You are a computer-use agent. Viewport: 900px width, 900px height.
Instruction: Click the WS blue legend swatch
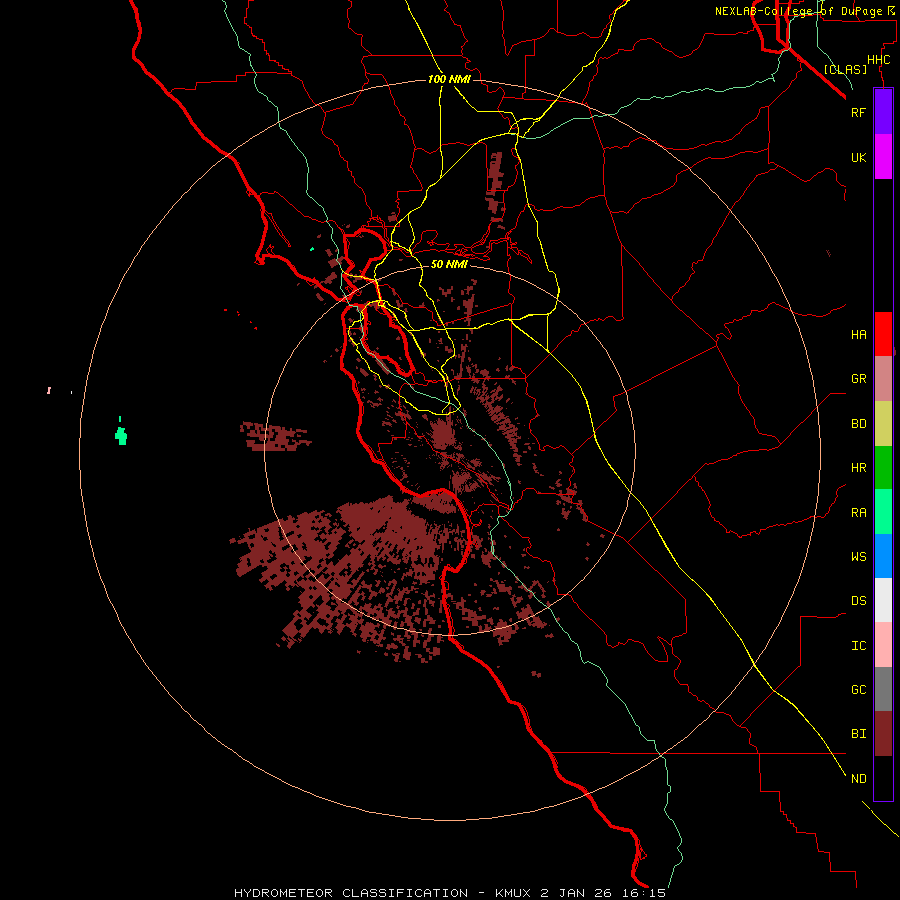[x=883, y=556]
